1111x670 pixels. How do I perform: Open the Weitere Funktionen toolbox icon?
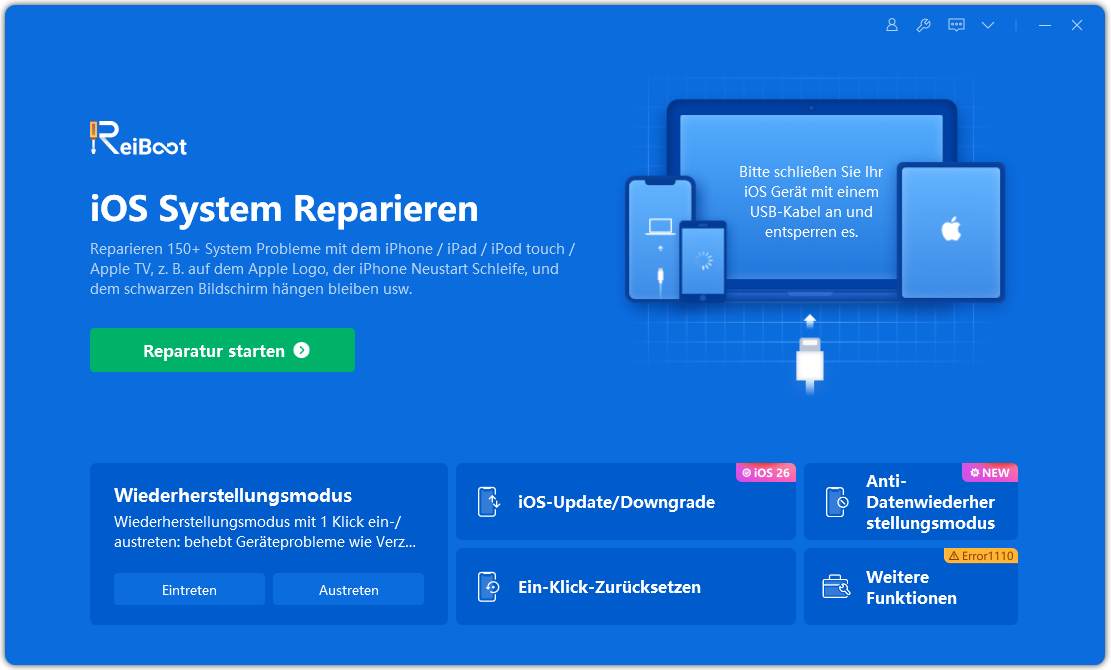(x=836, y=587)
